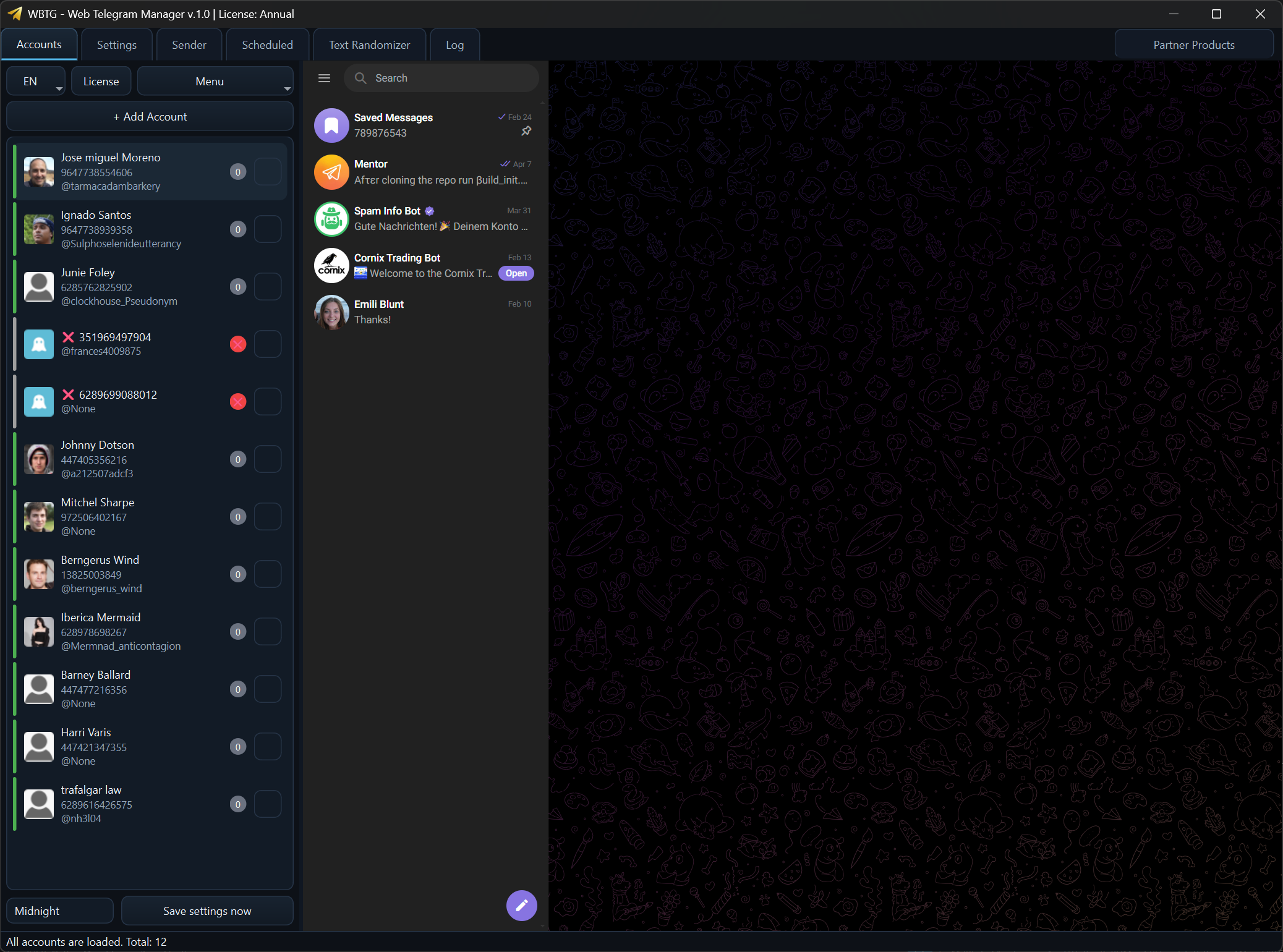The image size is (1283, 952).
Task: Click the Cornix Trading Bot avatar
Action: click(331, 265)
